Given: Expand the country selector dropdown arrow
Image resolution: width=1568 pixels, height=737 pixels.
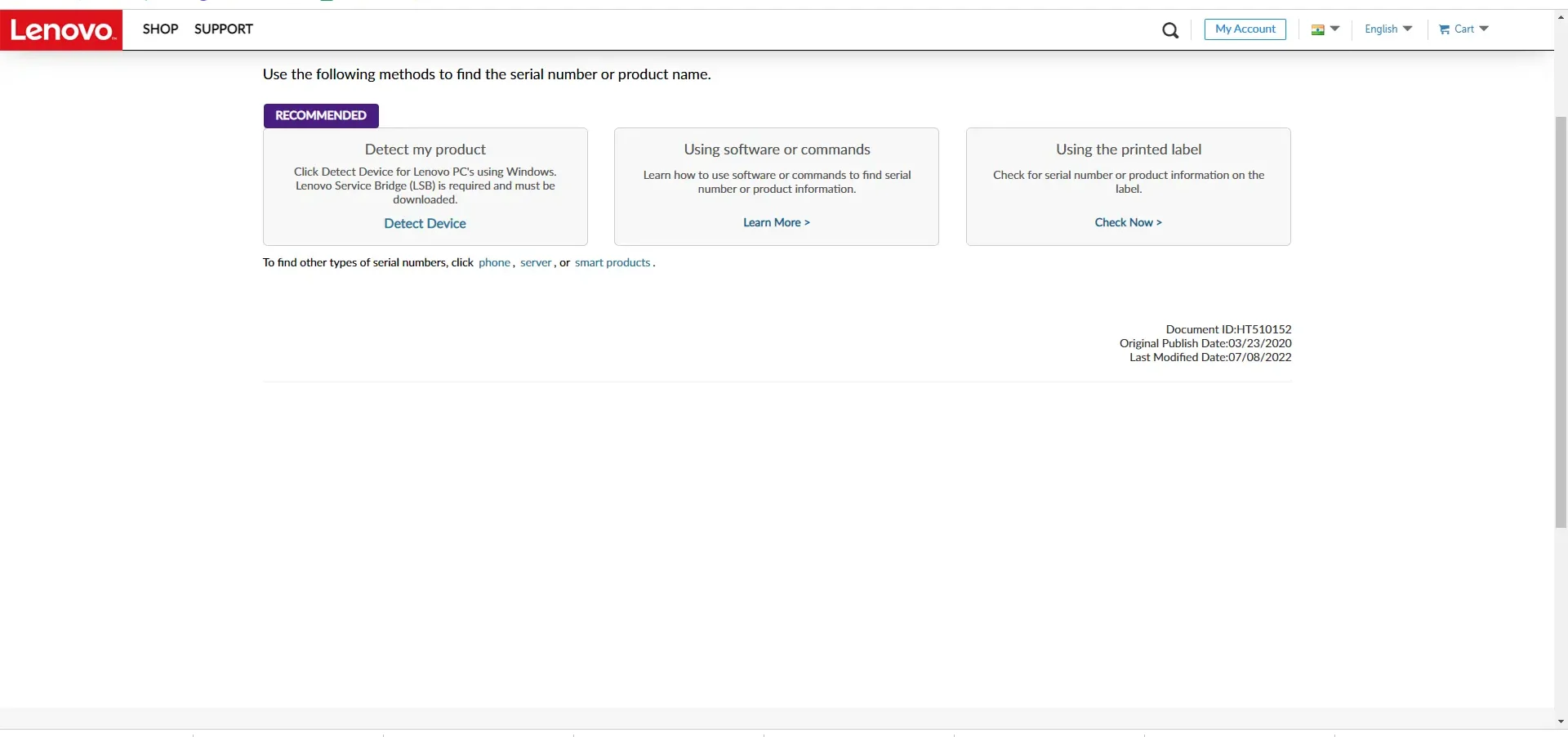Looking at the screenshot, I should [1334, 29].
